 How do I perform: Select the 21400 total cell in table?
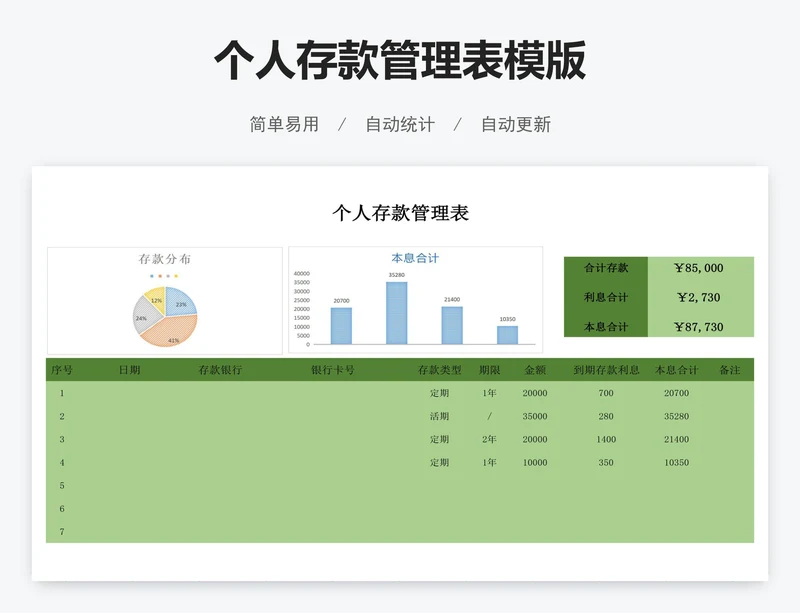click(x=677, y=439)
